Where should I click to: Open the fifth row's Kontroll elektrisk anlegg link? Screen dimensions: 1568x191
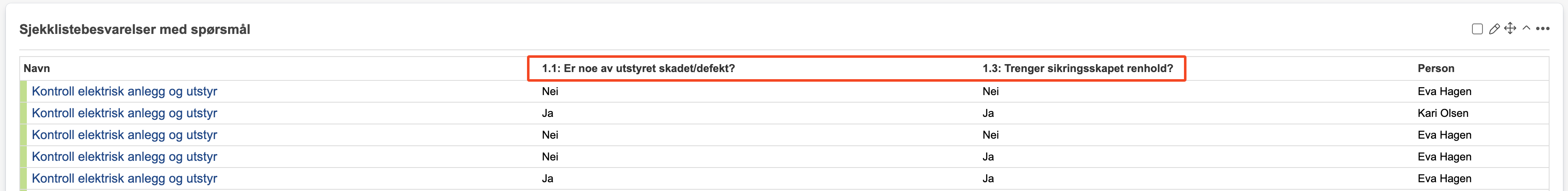[x=124, y=179]
